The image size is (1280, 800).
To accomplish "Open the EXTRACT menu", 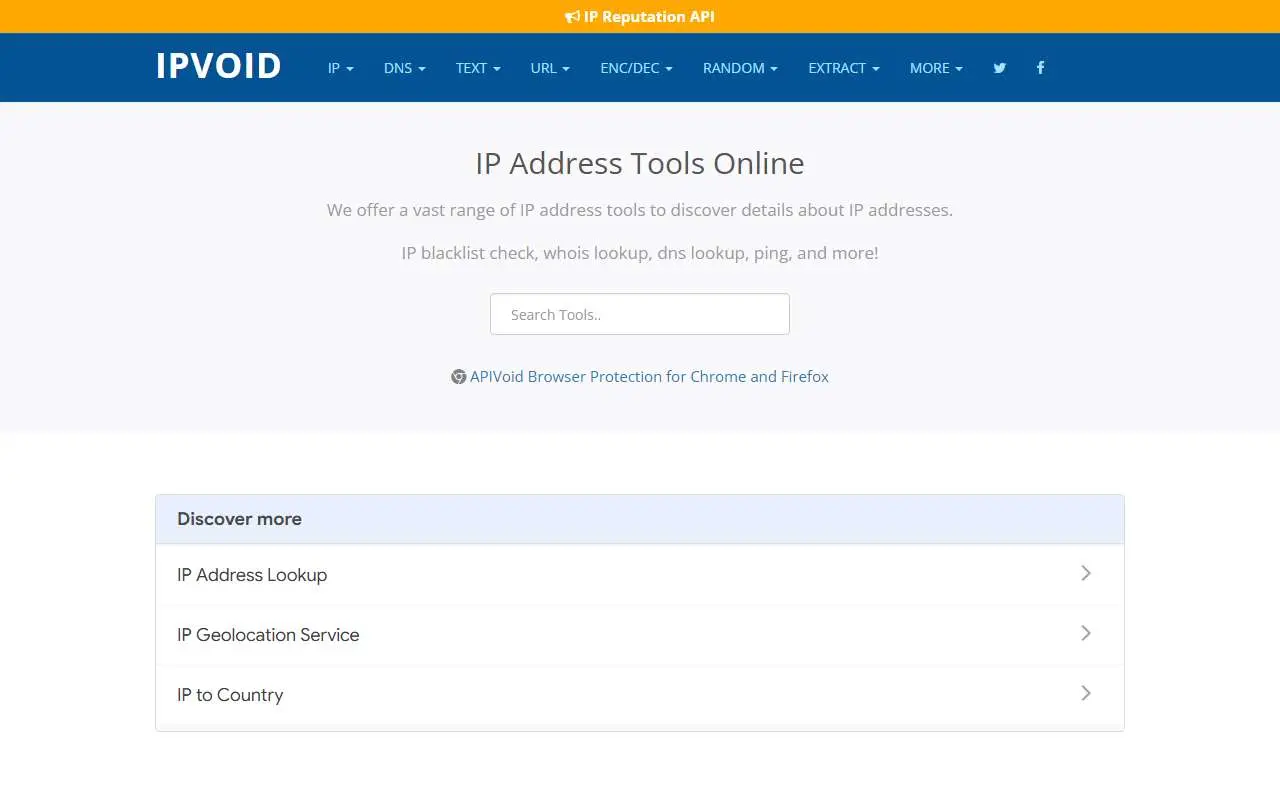I will [844, 68].
